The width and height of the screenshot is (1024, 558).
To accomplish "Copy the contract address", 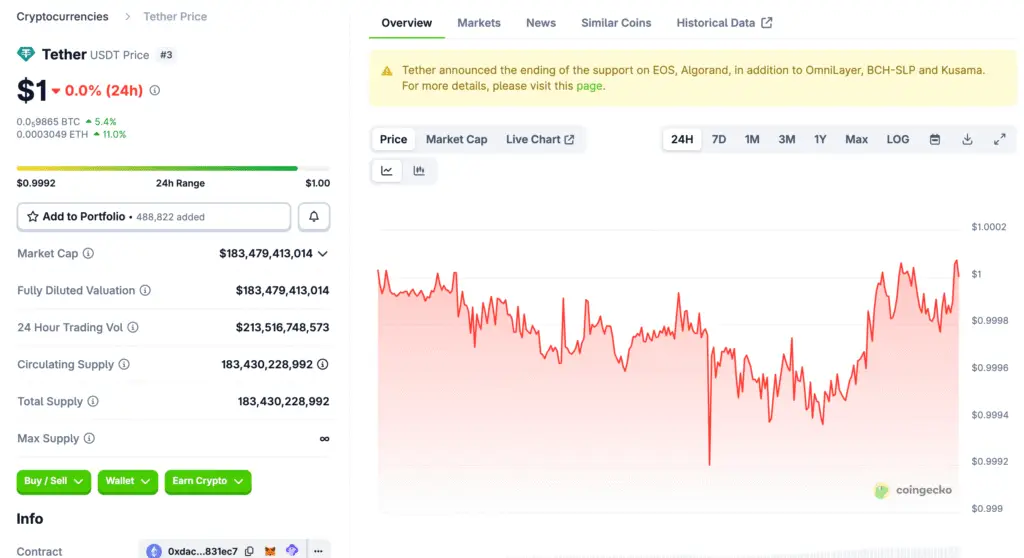I will pyautogui.click(x=249, y=551).
